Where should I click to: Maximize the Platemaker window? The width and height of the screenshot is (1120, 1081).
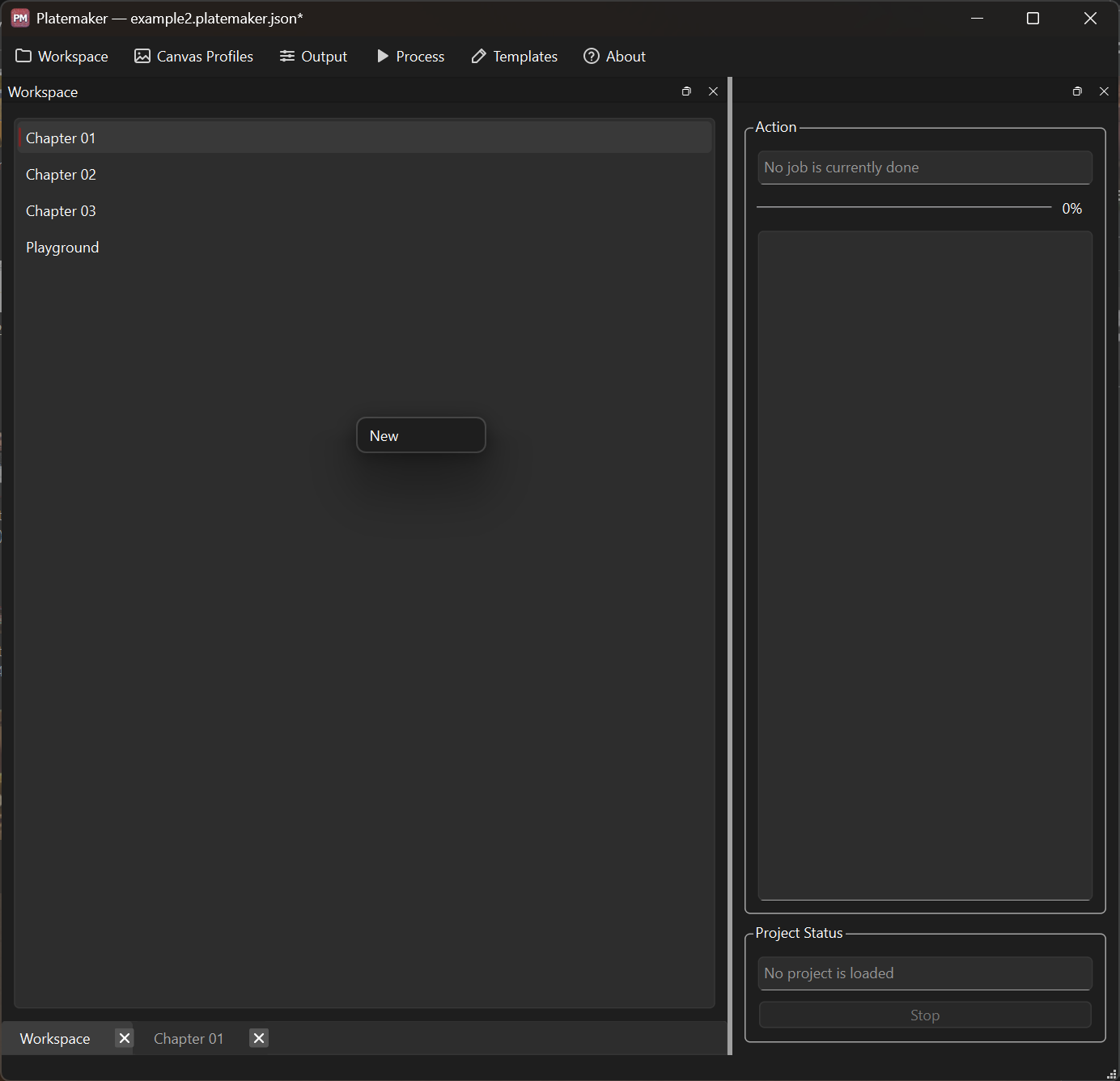pos(1033,18)
